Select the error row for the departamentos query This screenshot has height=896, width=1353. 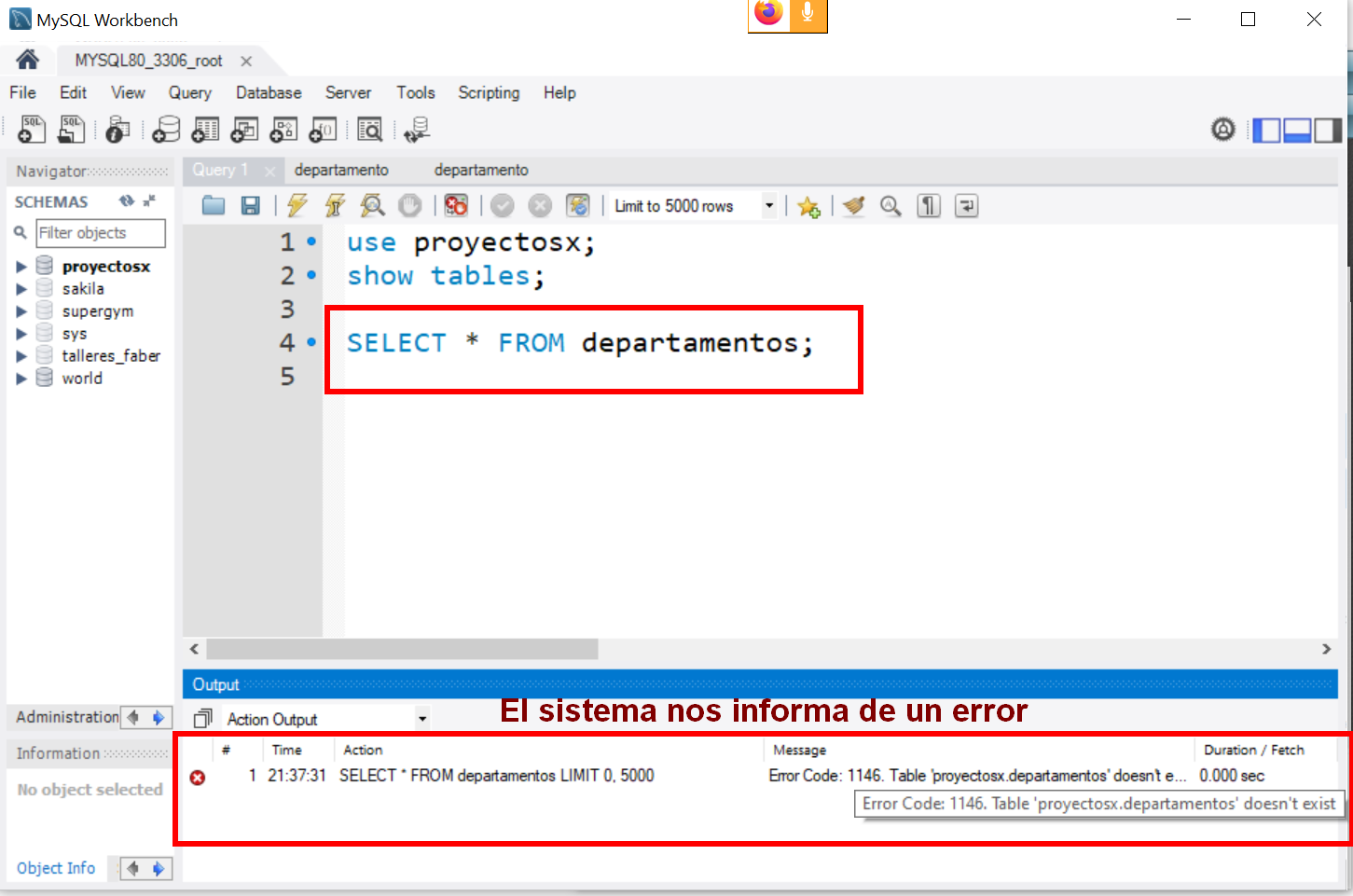[x=760, y=776]
